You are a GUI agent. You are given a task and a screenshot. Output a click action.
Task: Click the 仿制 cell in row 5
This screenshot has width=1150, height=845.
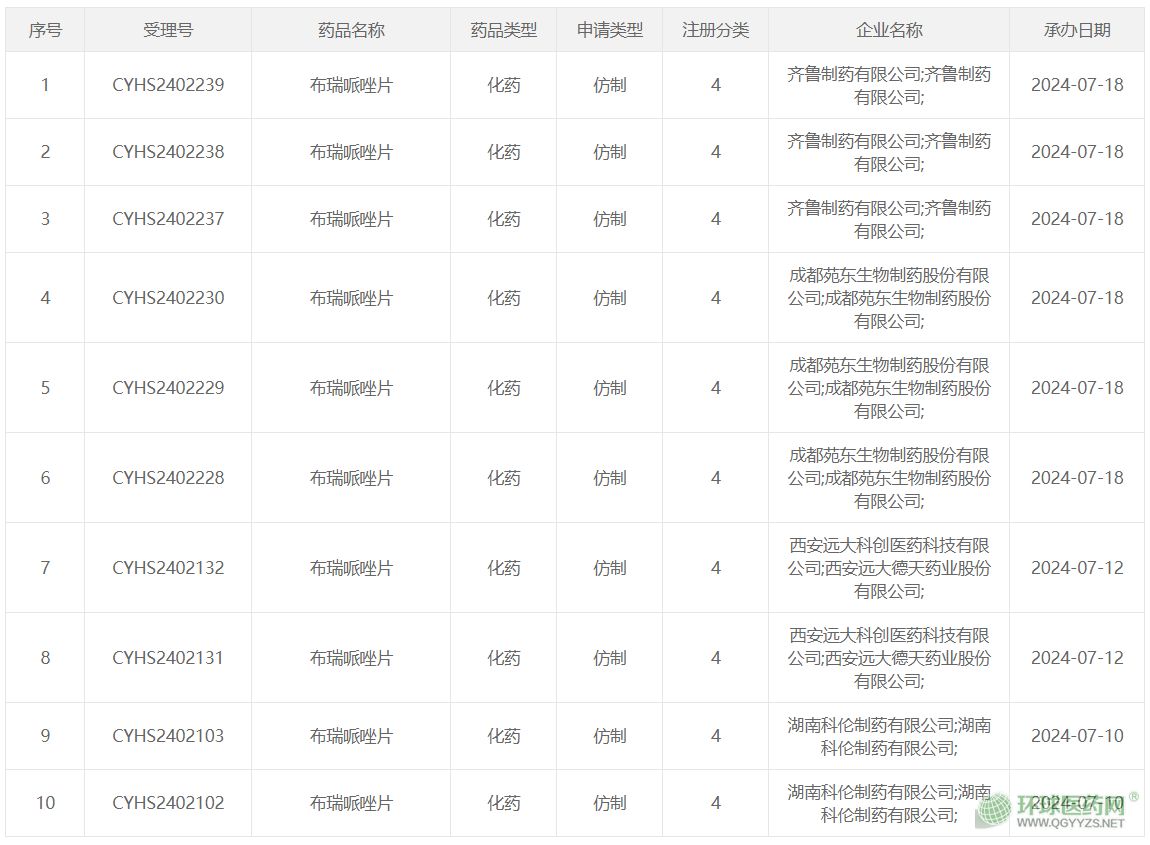609,388
